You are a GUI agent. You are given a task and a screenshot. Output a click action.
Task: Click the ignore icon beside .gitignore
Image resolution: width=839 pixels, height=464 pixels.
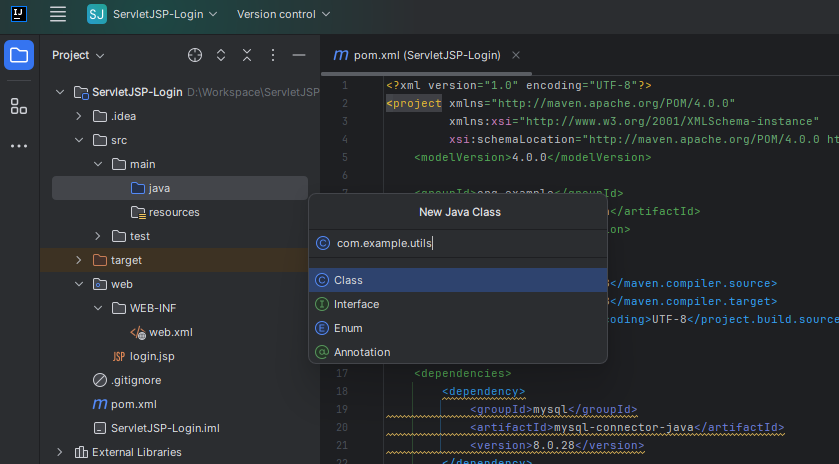100,380
